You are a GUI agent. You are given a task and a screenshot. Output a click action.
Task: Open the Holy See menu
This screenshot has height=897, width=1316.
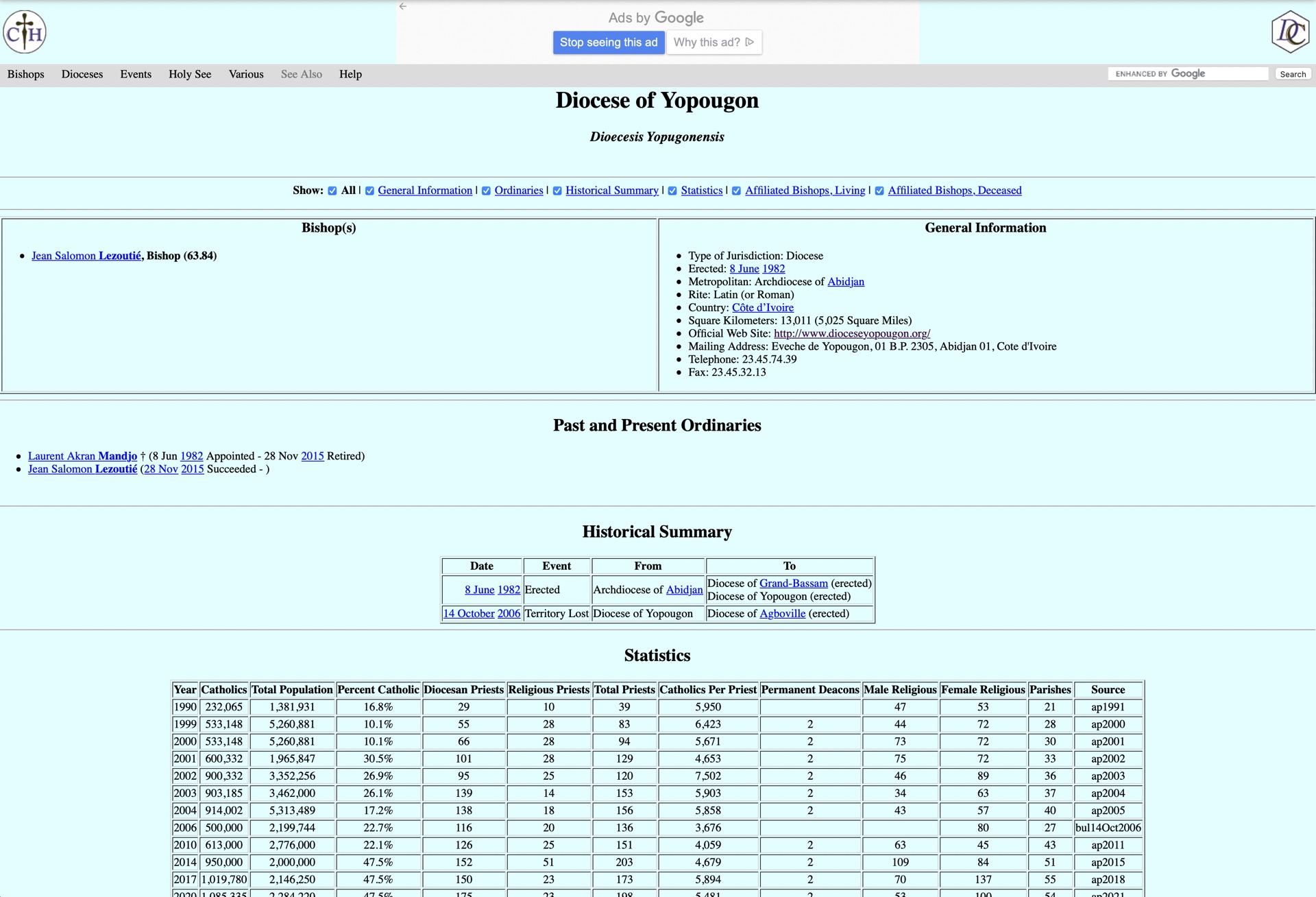190,74
